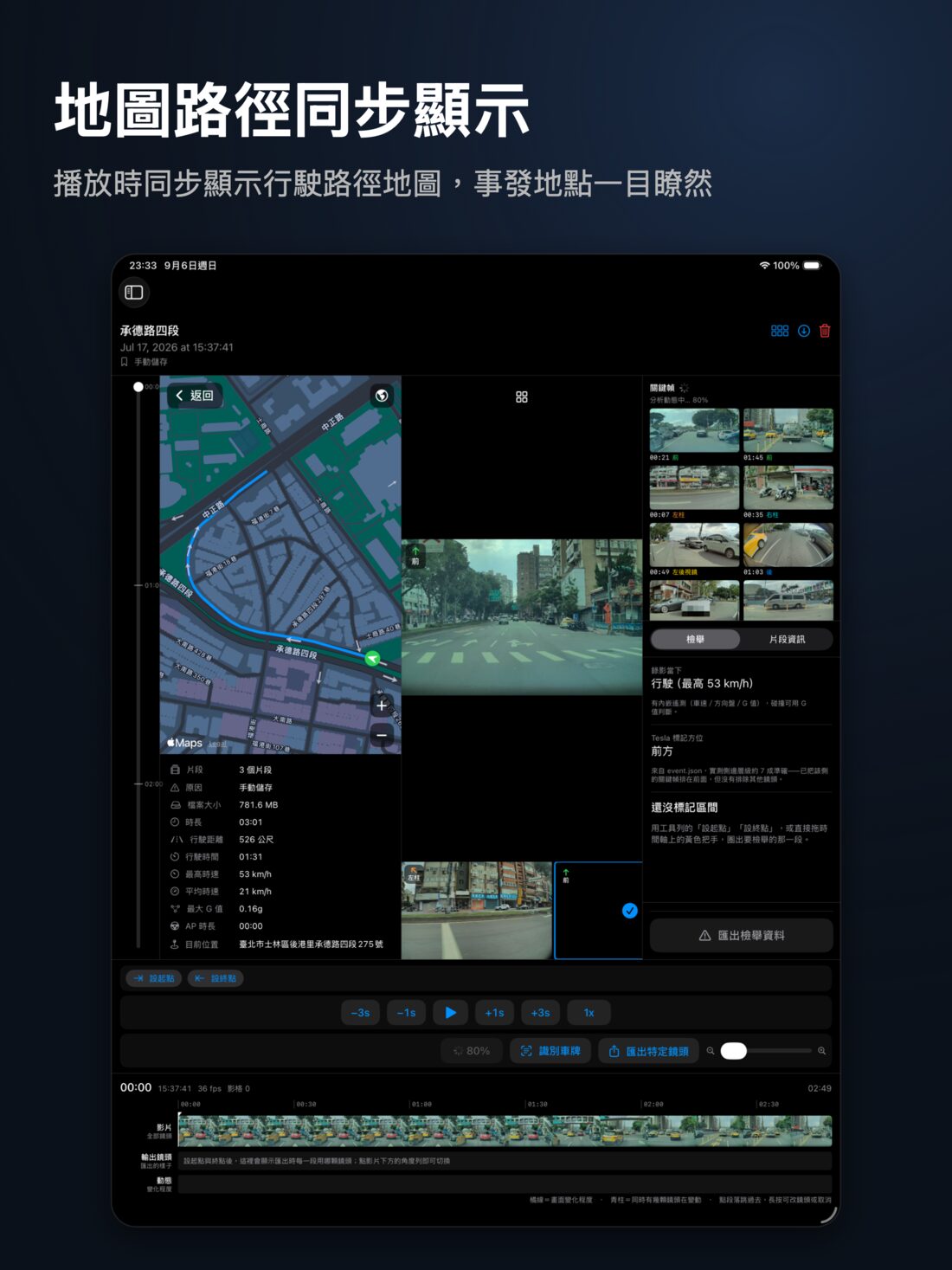Click the 01:00 mark on timeline ruler

tap(421, 1105)
